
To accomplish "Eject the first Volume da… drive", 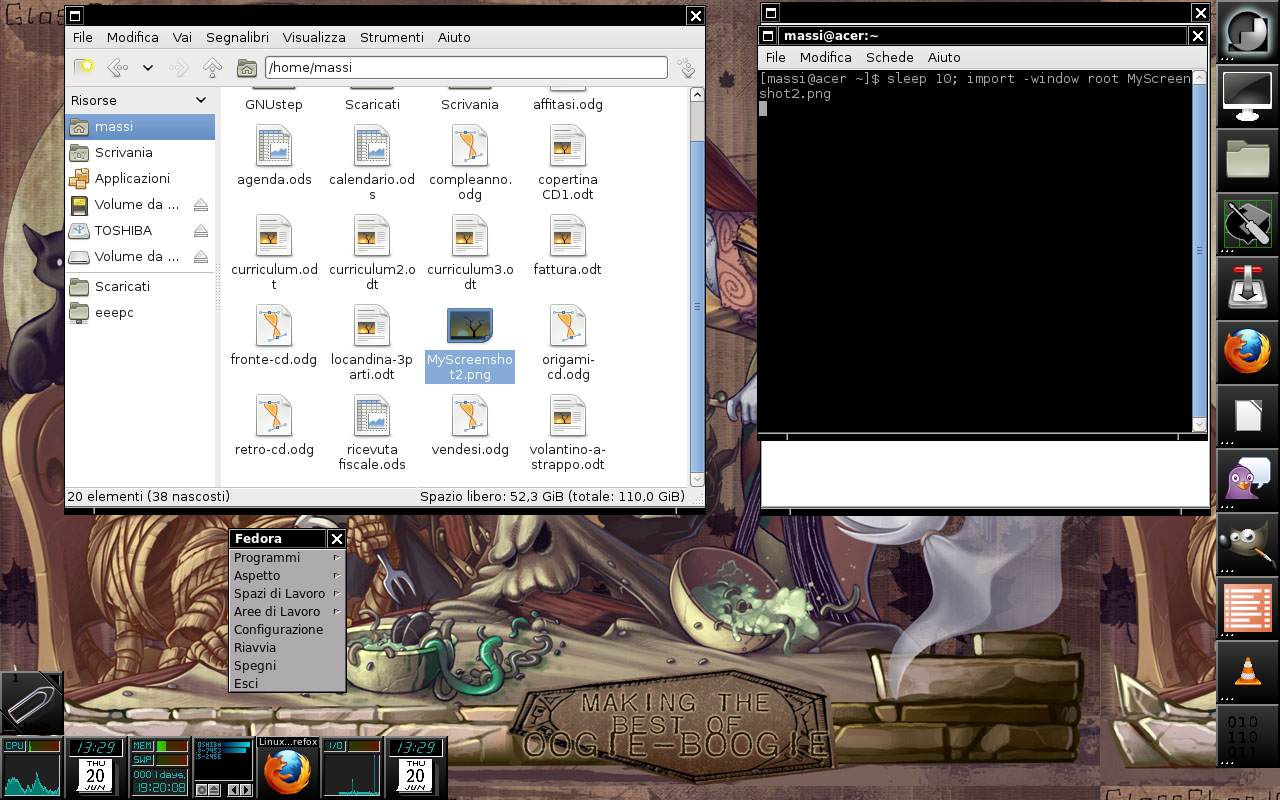I will (201, 205).
